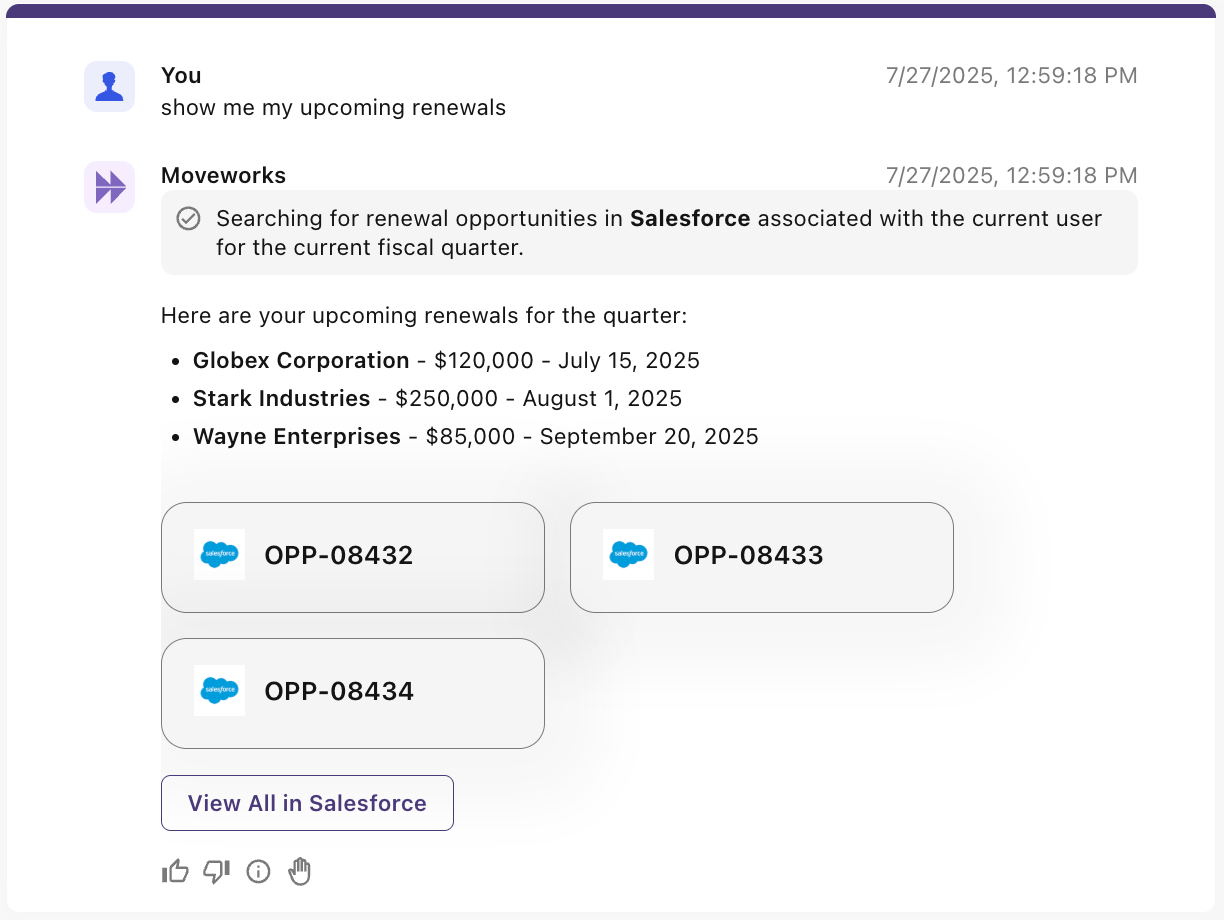Open View All in Salesforce

tap(307, 803)
